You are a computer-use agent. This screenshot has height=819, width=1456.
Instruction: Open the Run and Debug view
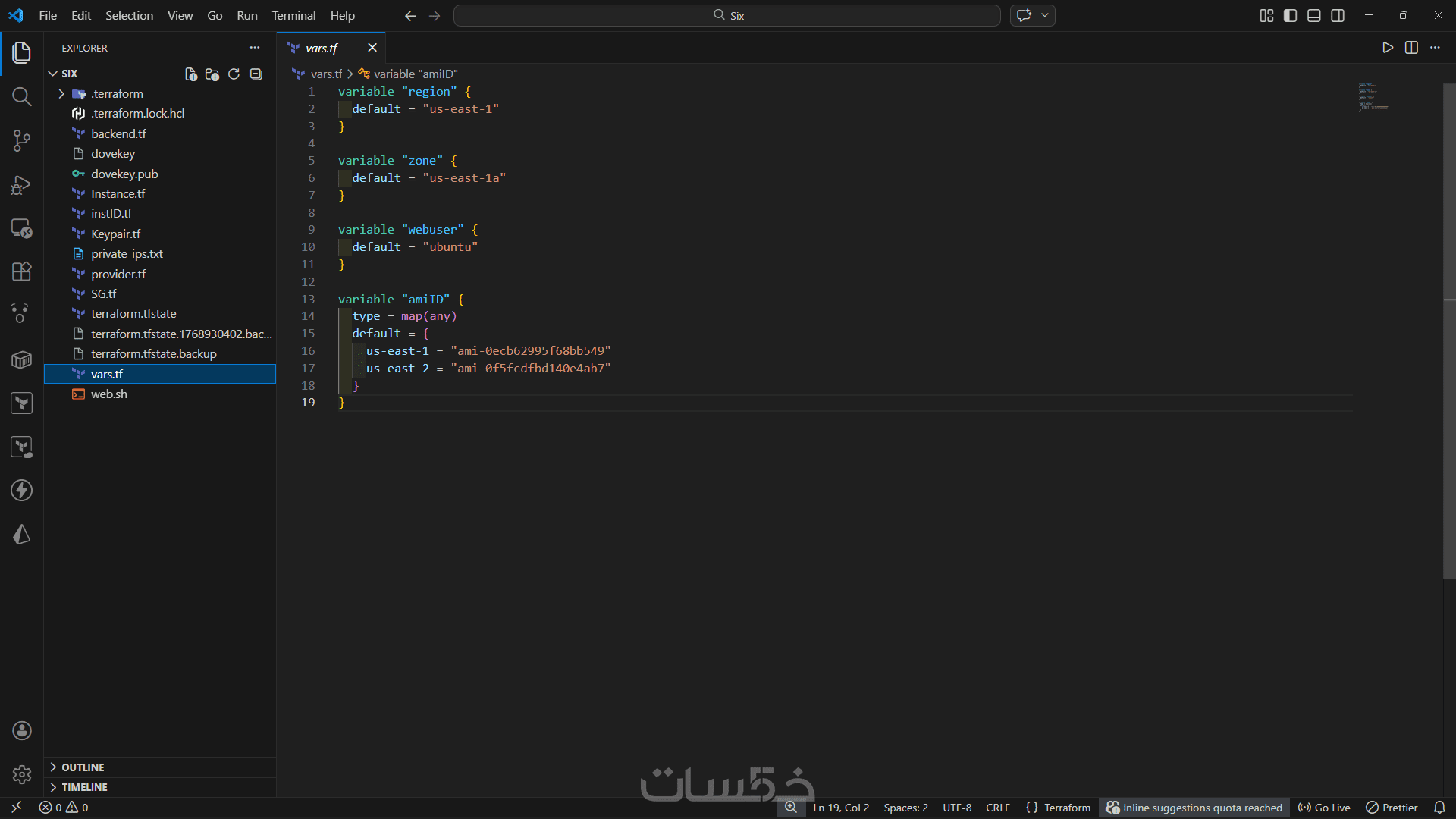[21, 184]
